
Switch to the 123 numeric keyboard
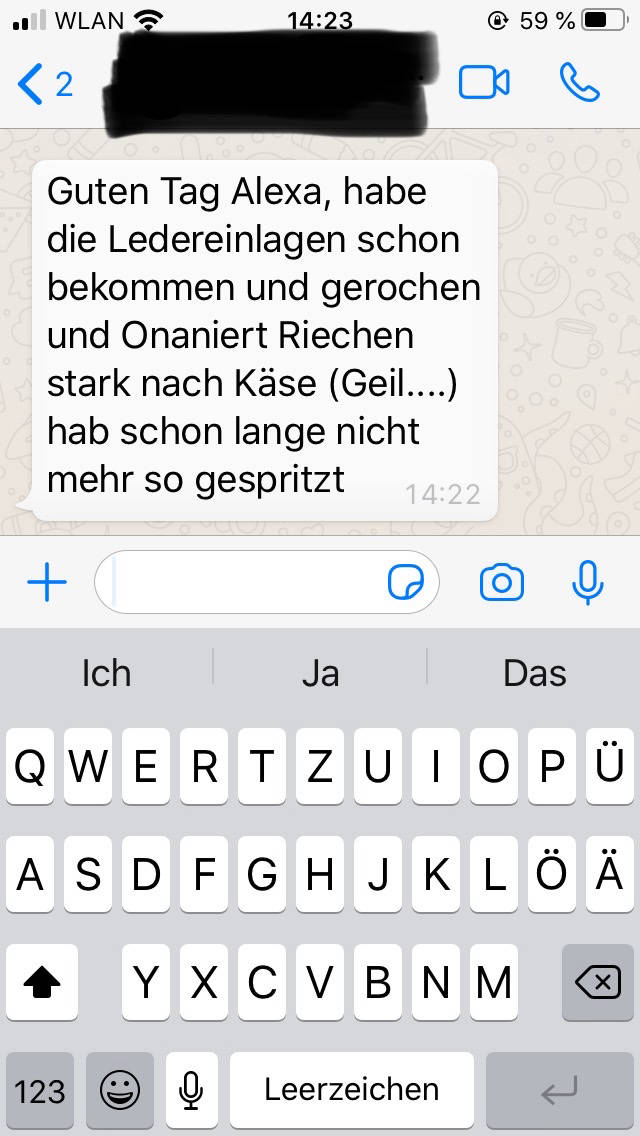click(40, 1090)
